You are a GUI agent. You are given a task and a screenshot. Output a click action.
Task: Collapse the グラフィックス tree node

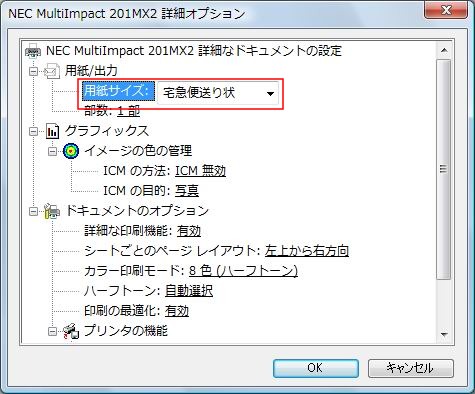[33, 131]
